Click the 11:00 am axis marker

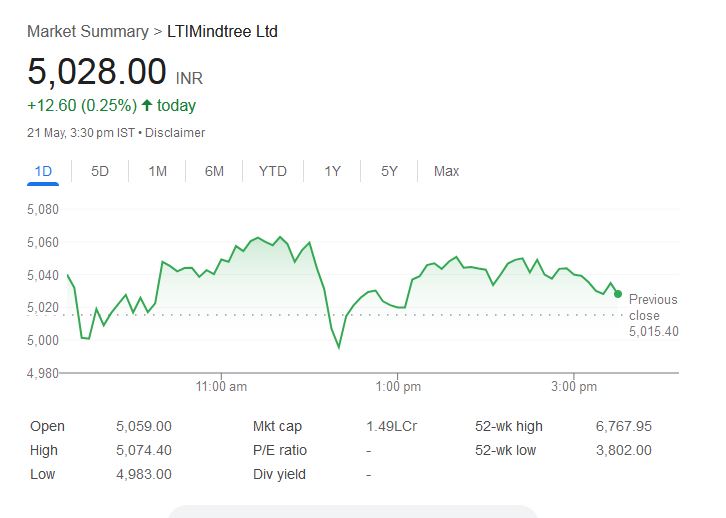point(221,386)
